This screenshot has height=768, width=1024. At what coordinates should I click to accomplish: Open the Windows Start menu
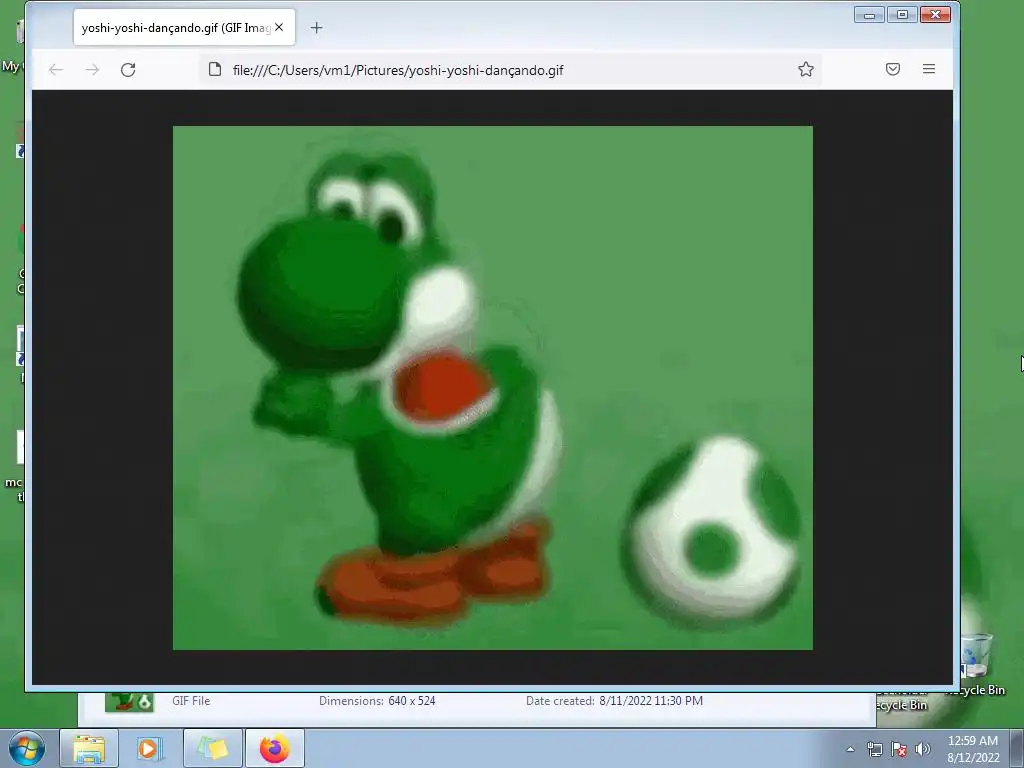point(27,748)
